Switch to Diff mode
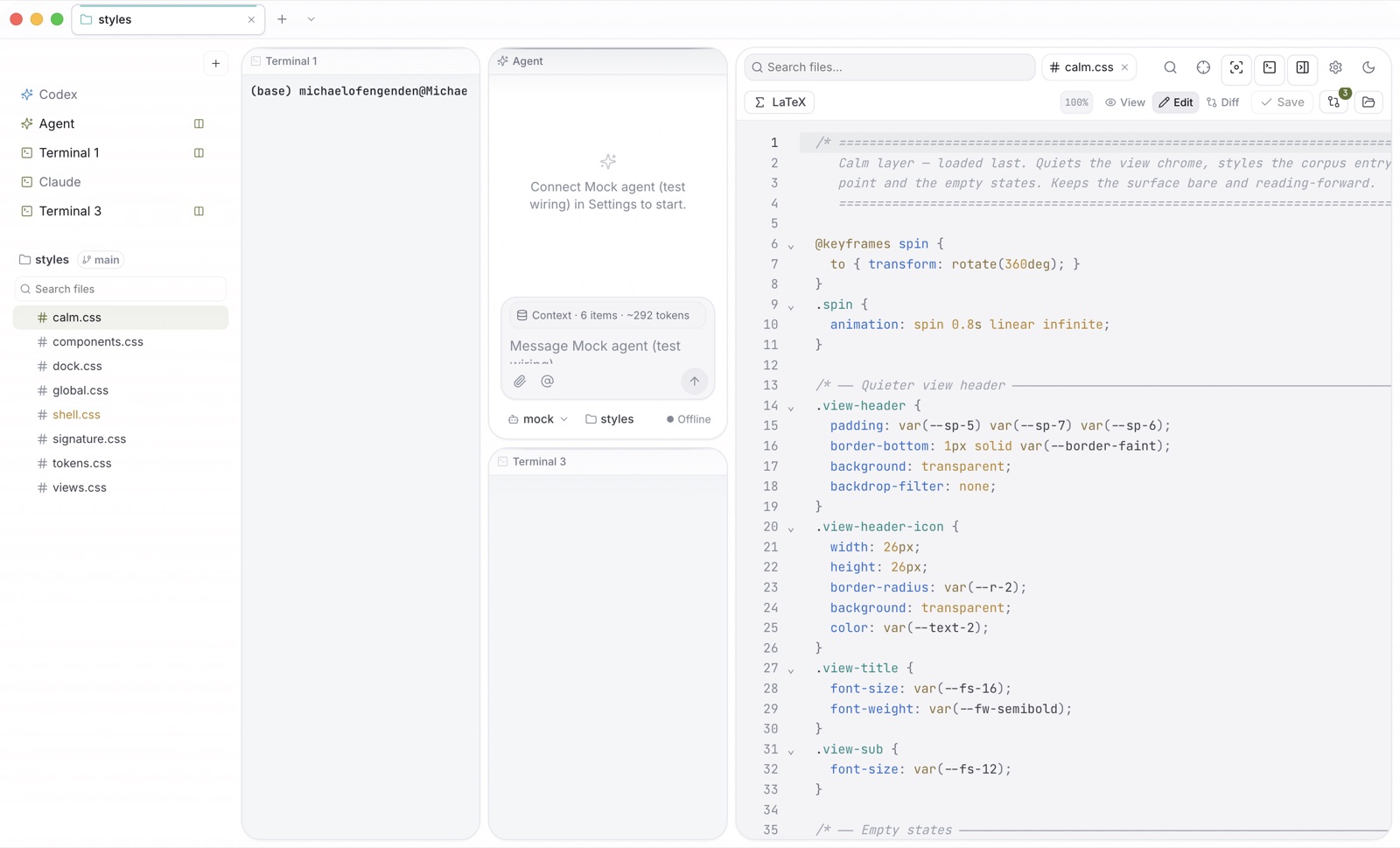Image resolution: width=1400 pixels, height=848 pixels. pos(1223,102)
